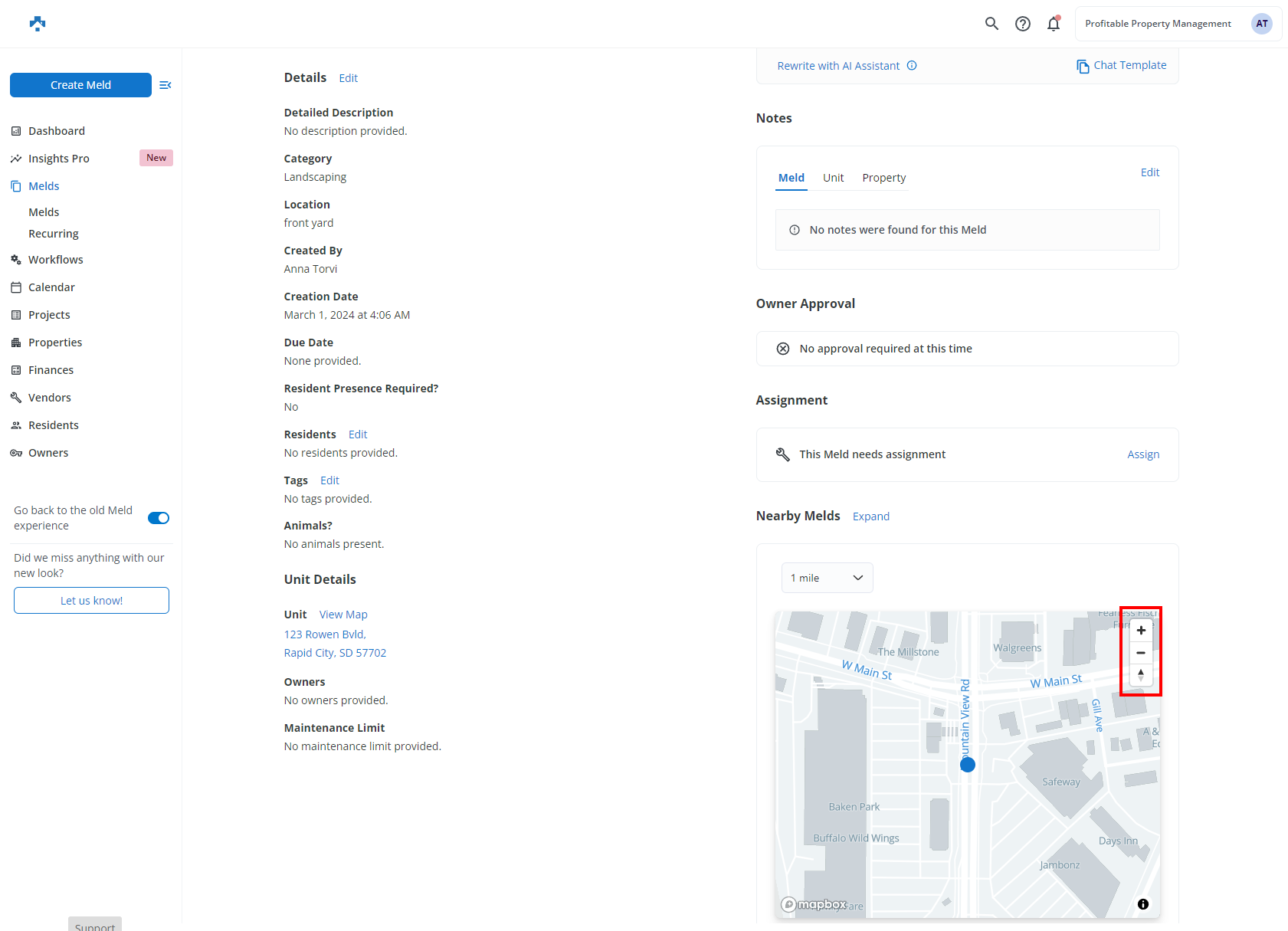Image resolution: width=1288 pixels, height=931 pixels.
Task: Switch to the Property notes tab
Action: [883, 178]
